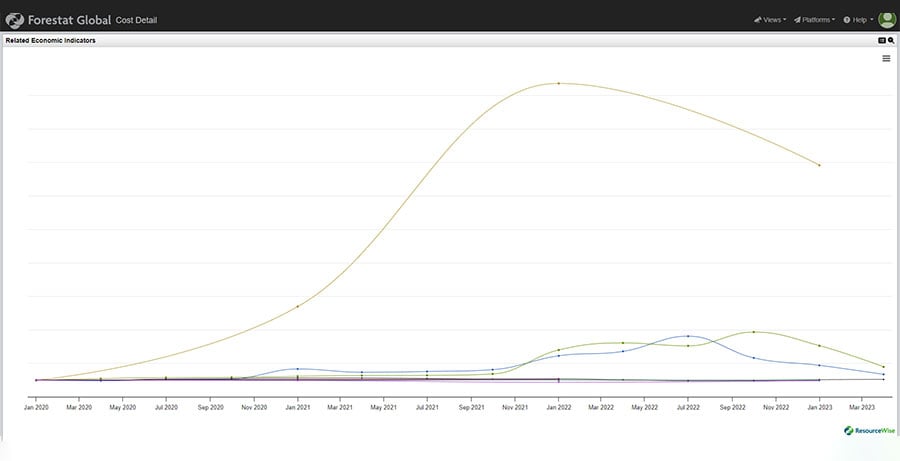The width and height of the screenshot is (900, 461).
Task: Click the Jan 2022 axis label
Action: (x=558, y=407)
